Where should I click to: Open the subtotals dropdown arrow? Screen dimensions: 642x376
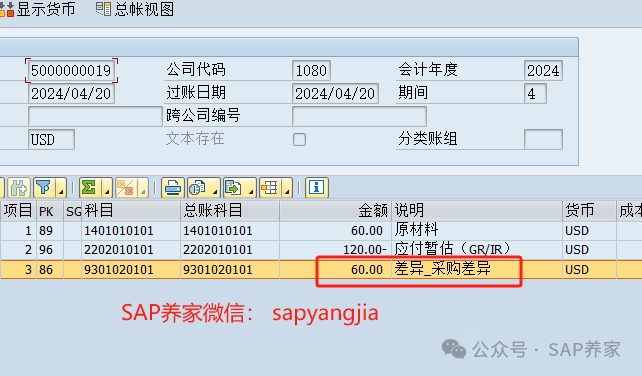(x=143, y=188)
